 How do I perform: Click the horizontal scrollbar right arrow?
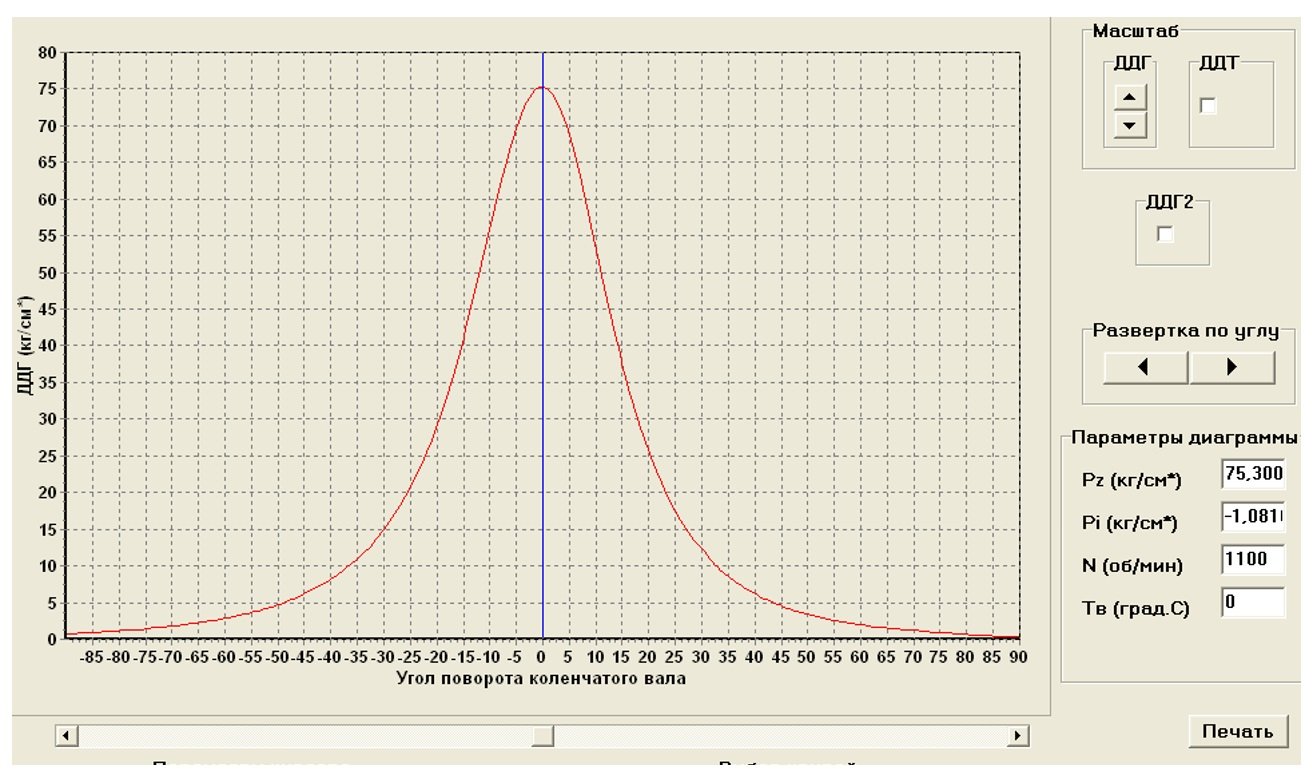click(x=1020, y=736)
